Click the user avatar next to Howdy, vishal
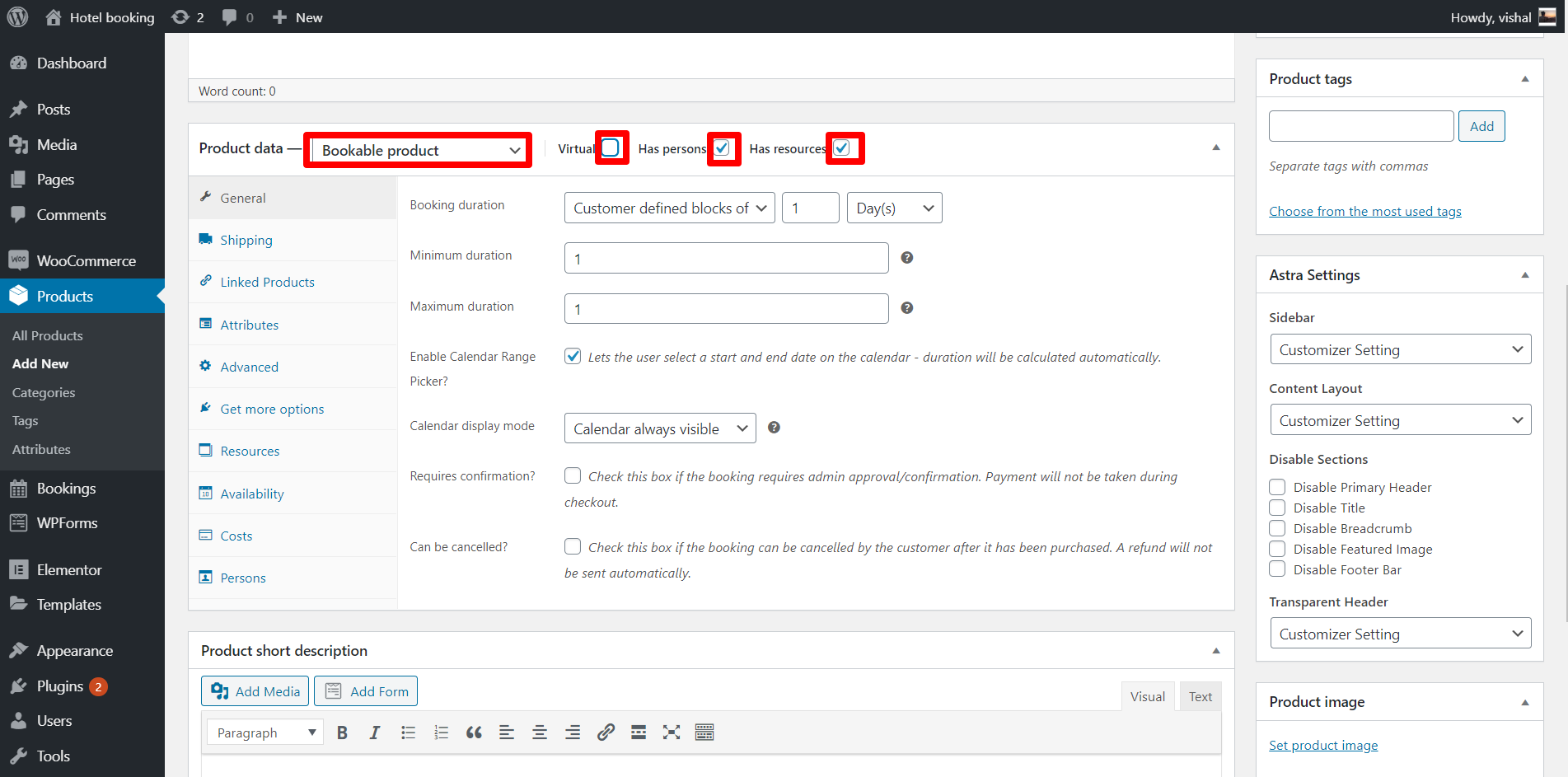Screen dimensions: 1568x777 coord(1547,17)
